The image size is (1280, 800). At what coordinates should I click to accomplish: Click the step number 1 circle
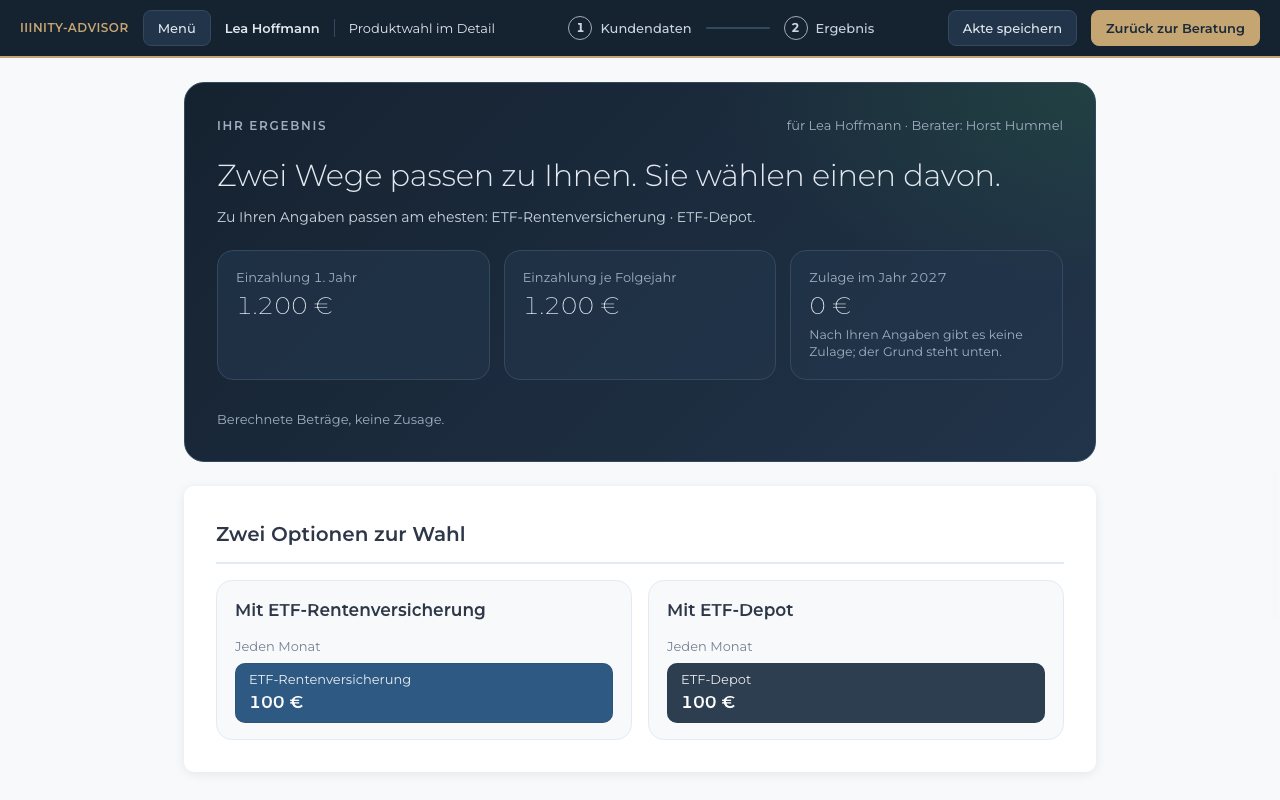pos(580,28)
